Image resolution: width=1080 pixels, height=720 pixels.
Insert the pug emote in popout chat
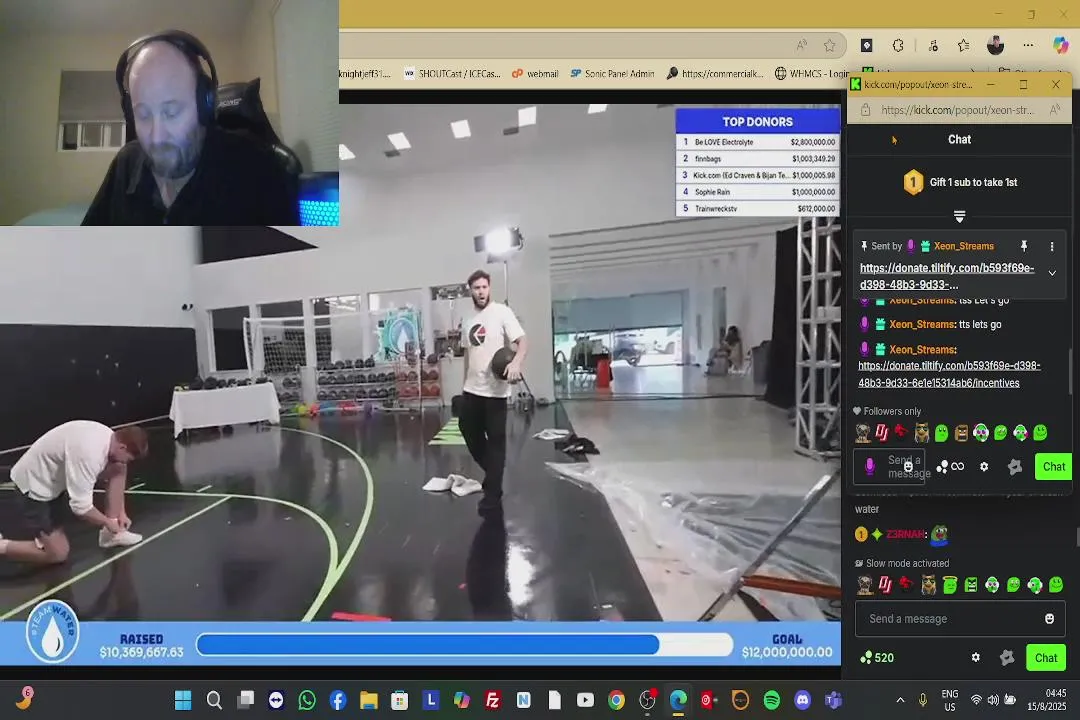point(862,433)
